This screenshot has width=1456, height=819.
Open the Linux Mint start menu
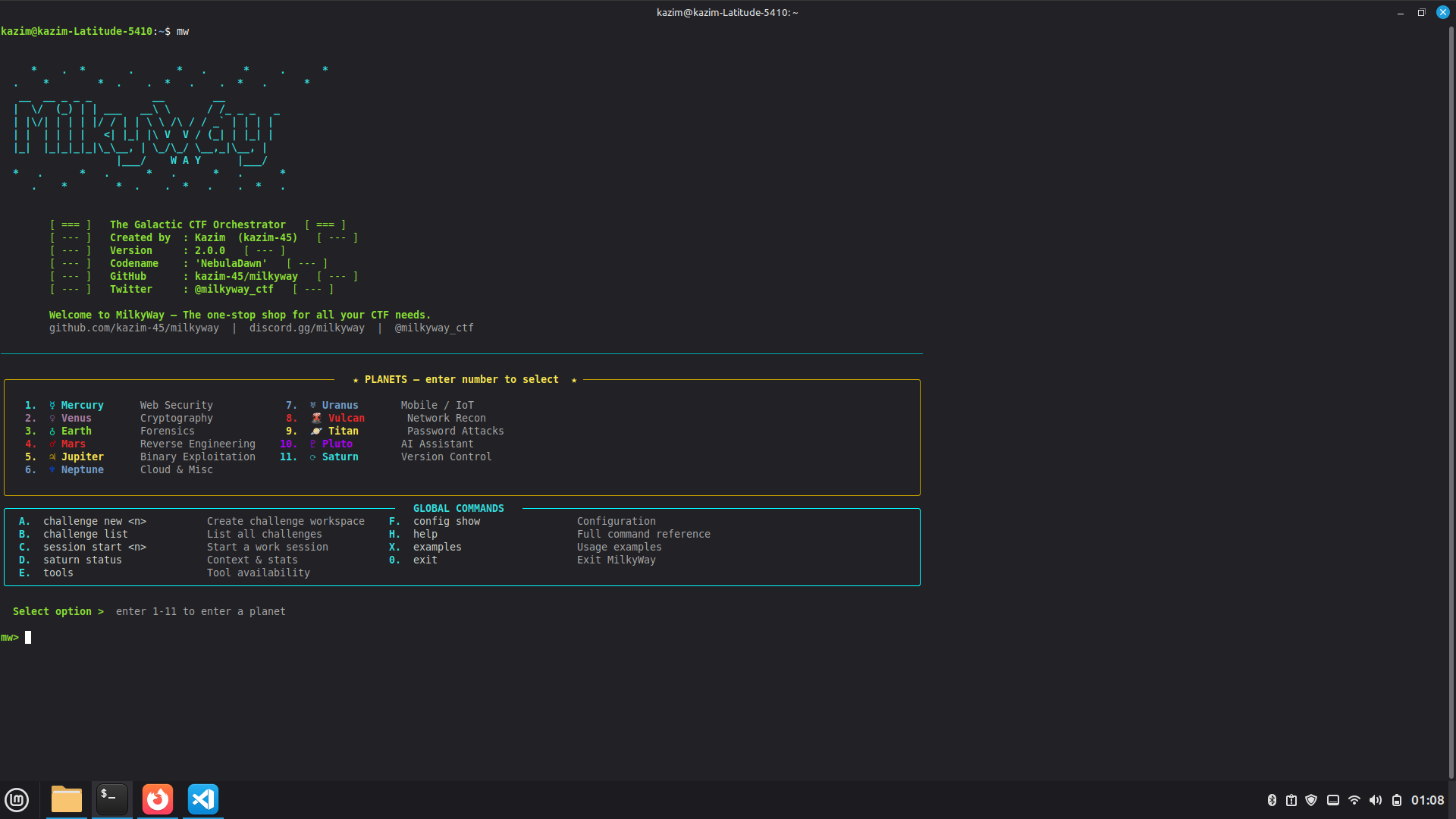17,799
